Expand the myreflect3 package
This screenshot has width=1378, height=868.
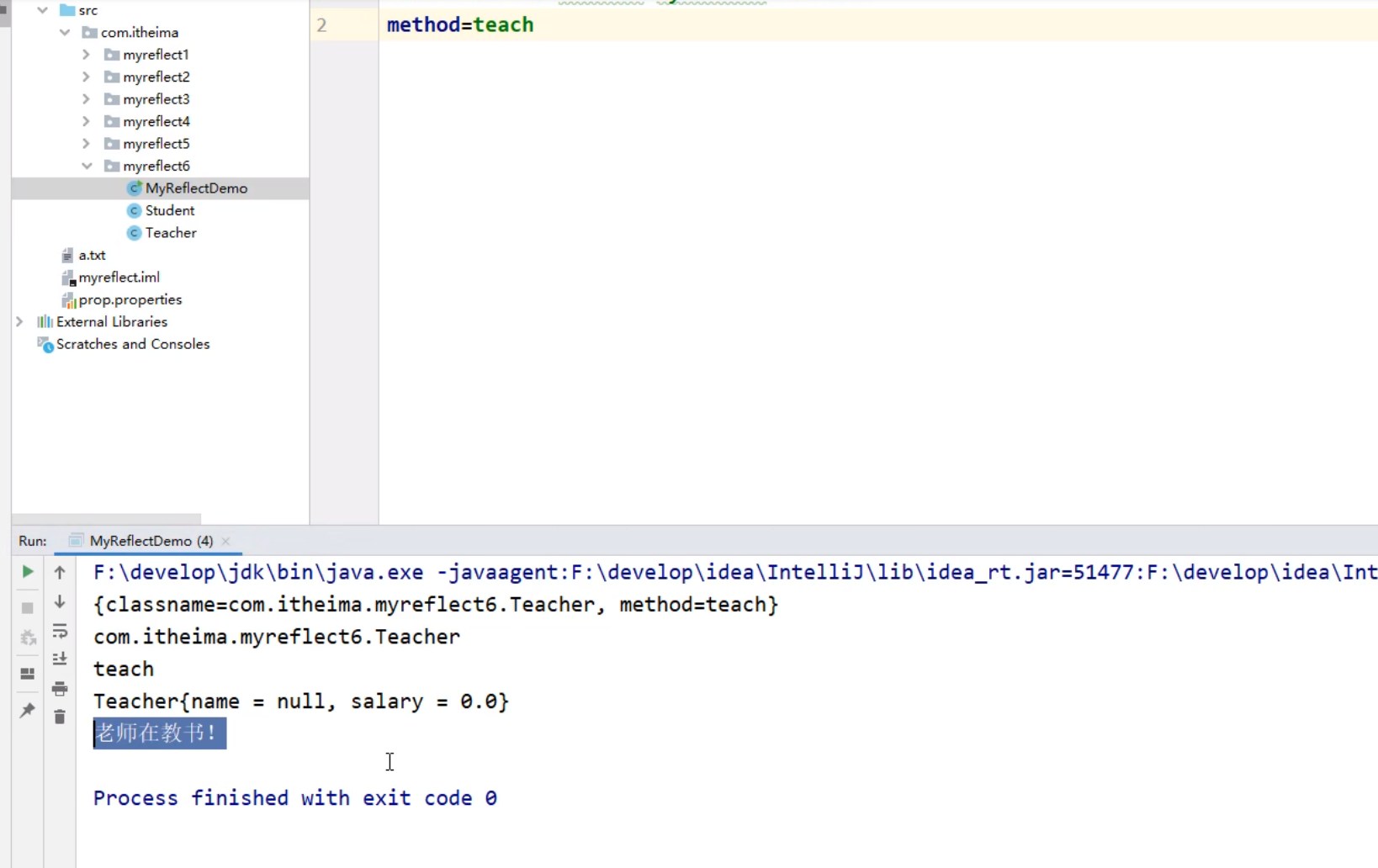point(86,99)
